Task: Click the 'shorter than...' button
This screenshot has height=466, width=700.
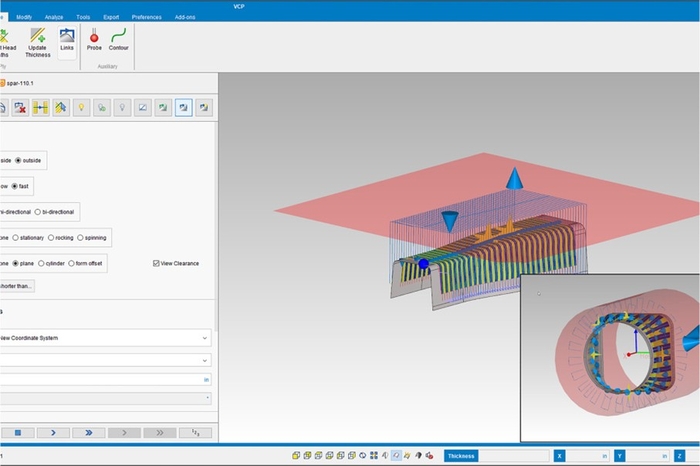Action: [17, 285]
